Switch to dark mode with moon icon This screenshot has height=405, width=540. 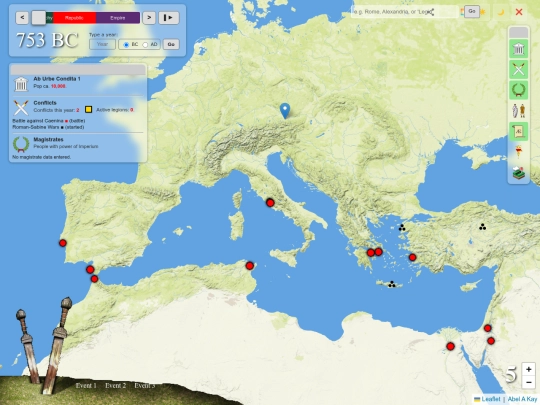click(x=501, y=12)
